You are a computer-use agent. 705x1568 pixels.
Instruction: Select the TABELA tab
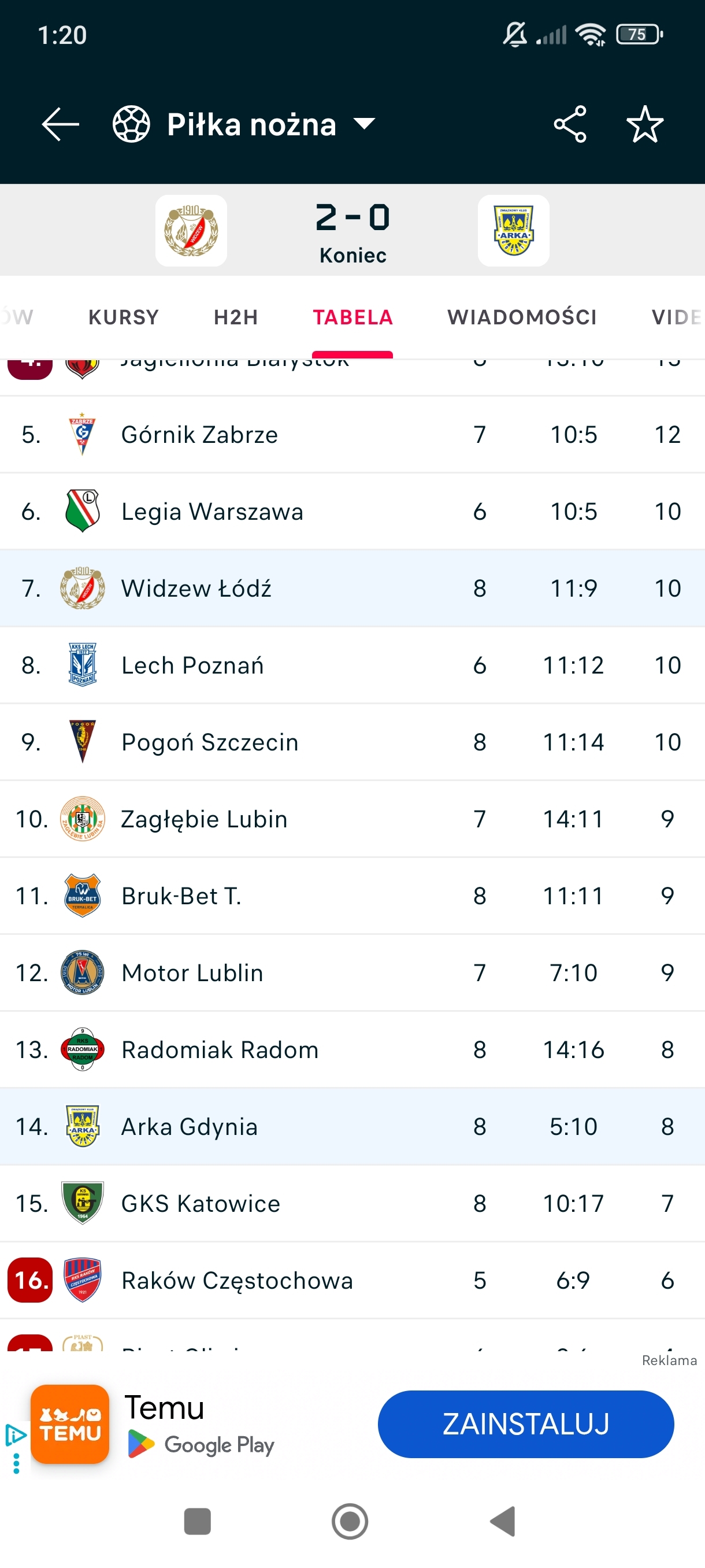point(353,317)
